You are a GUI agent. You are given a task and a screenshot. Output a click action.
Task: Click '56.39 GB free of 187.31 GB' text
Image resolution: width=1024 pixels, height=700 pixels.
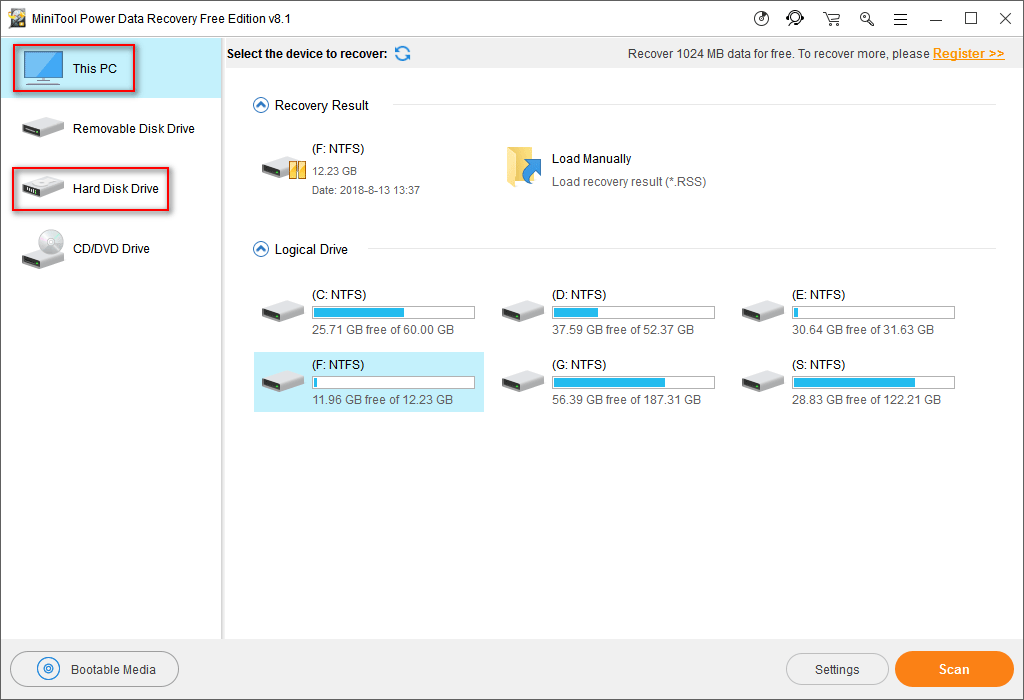point(626,400)
